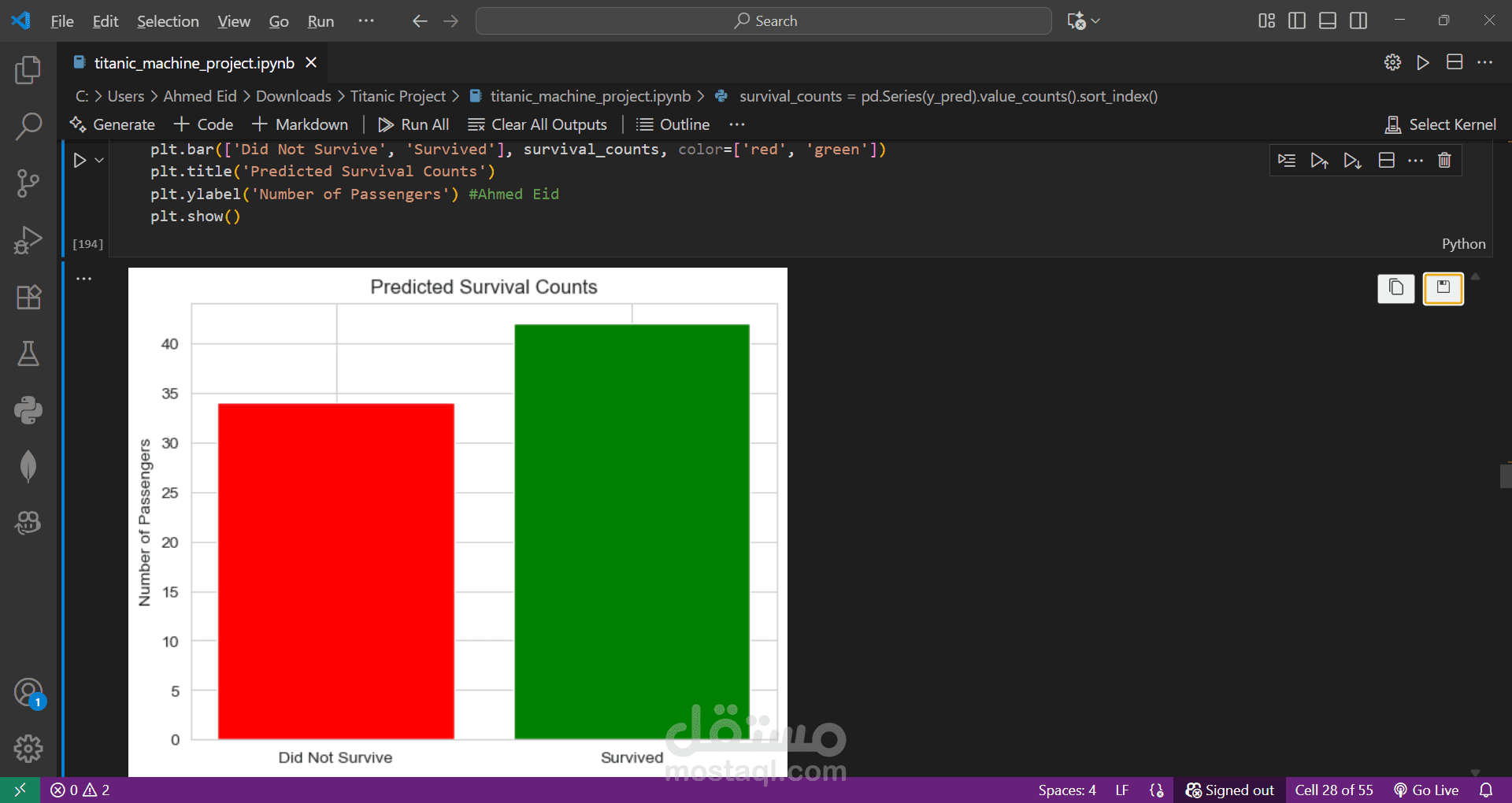
Task: Expand the output cell more actions ellipsis
Action: tap(84, 279)
